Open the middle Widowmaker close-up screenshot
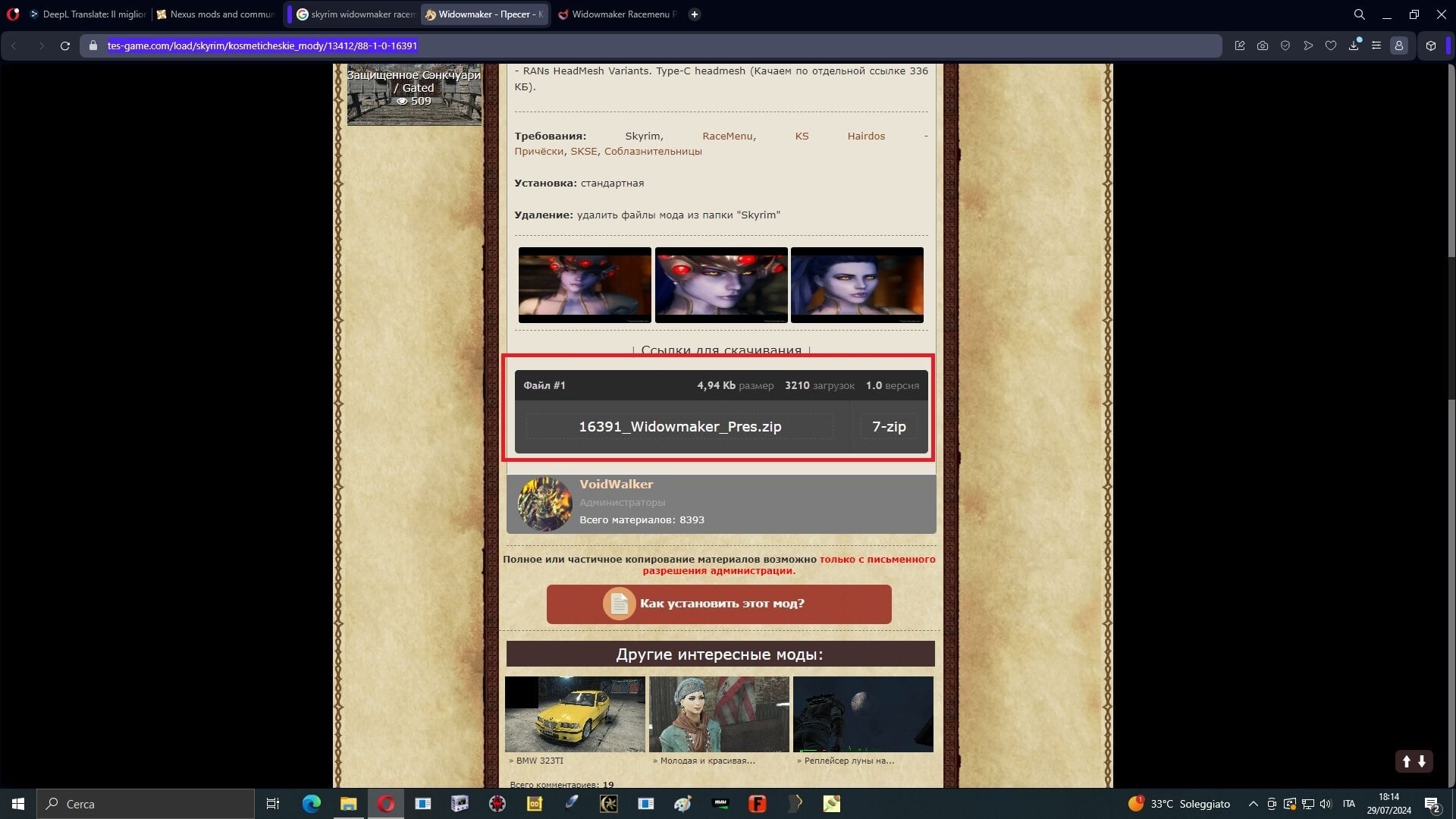 click(x=721, y=285)
